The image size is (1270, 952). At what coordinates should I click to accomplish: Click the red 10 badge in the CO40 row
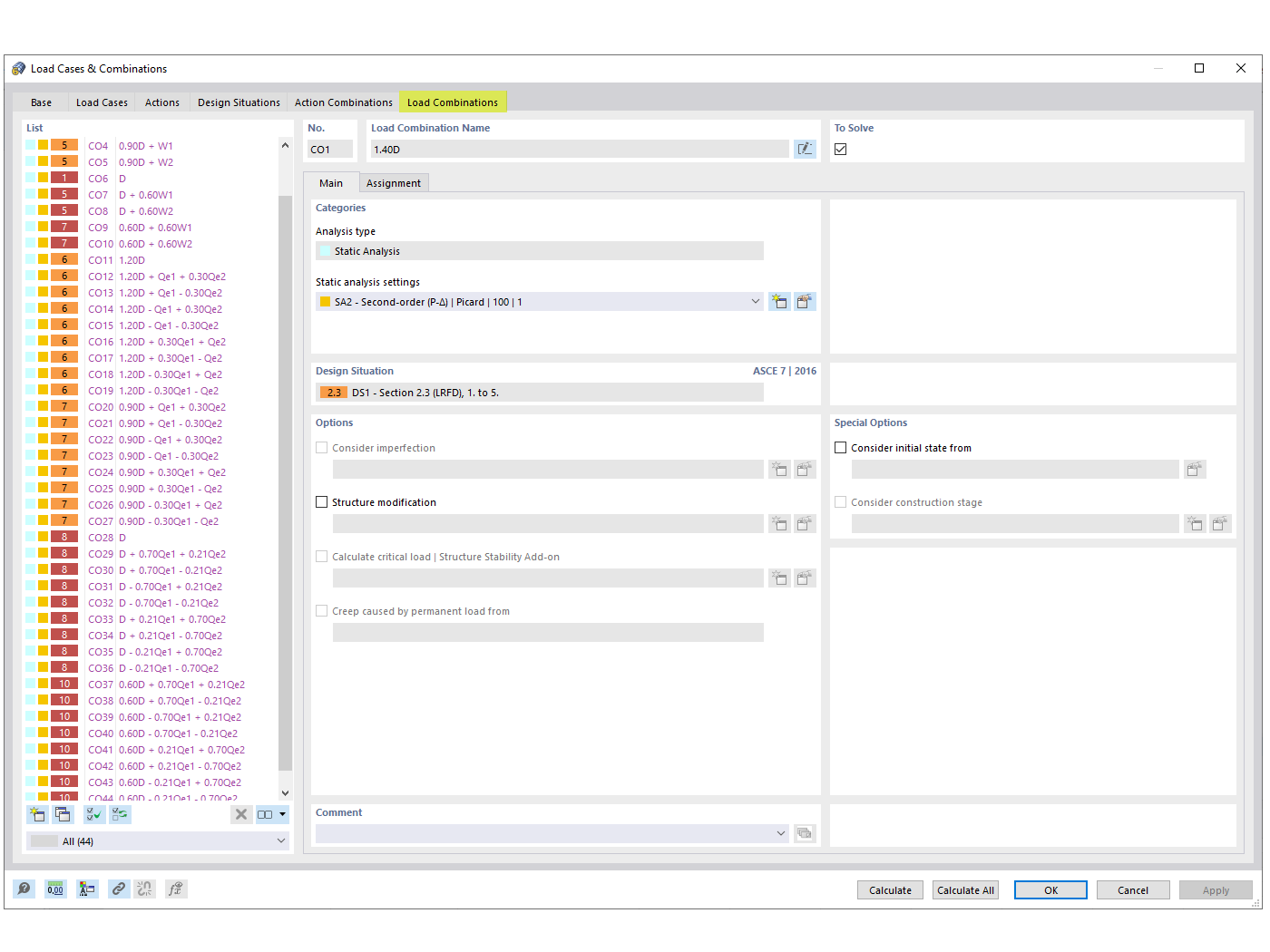click(x=64, y=733)
